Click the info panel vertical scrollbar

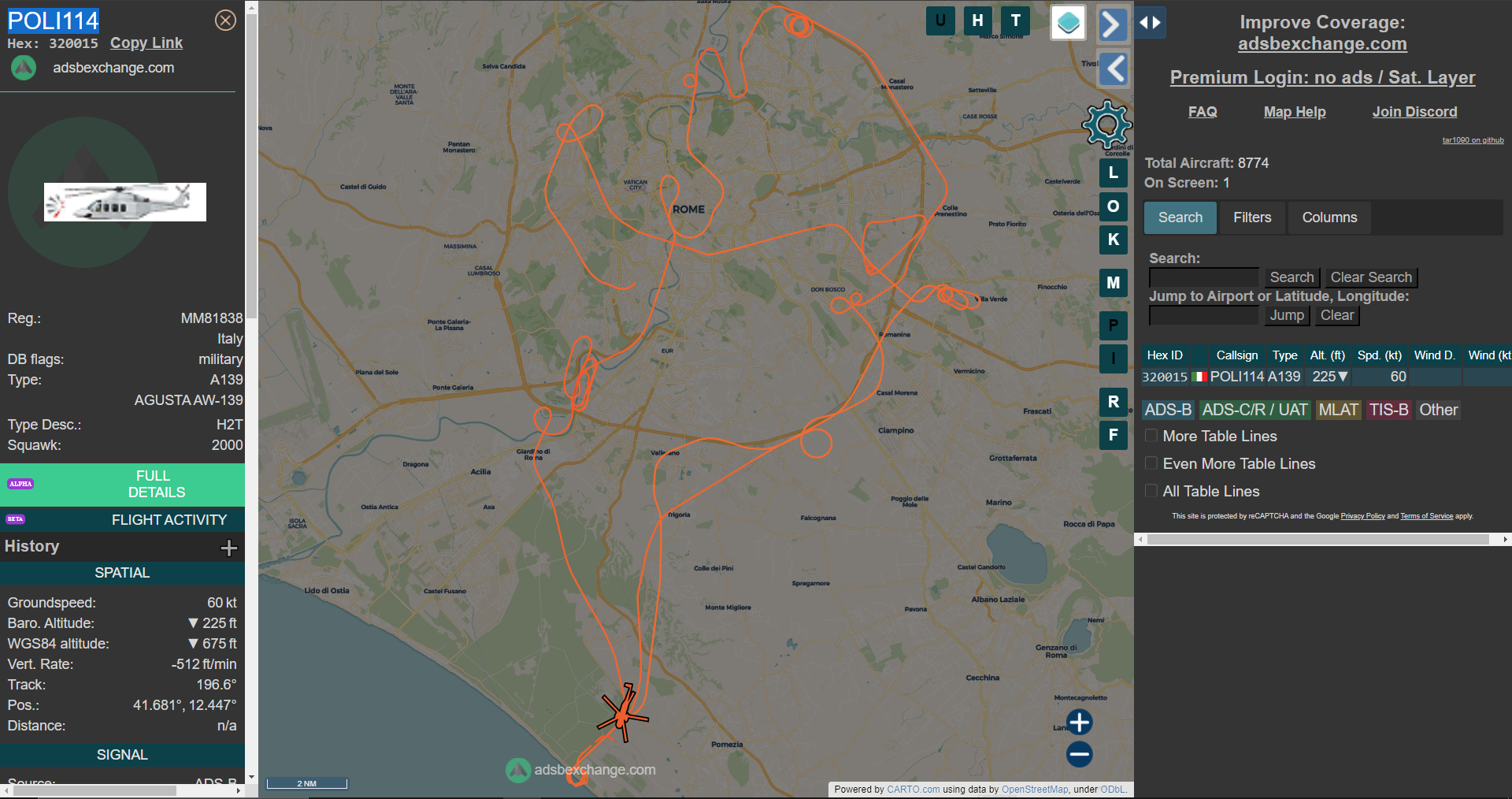click(x=251, y=165)
